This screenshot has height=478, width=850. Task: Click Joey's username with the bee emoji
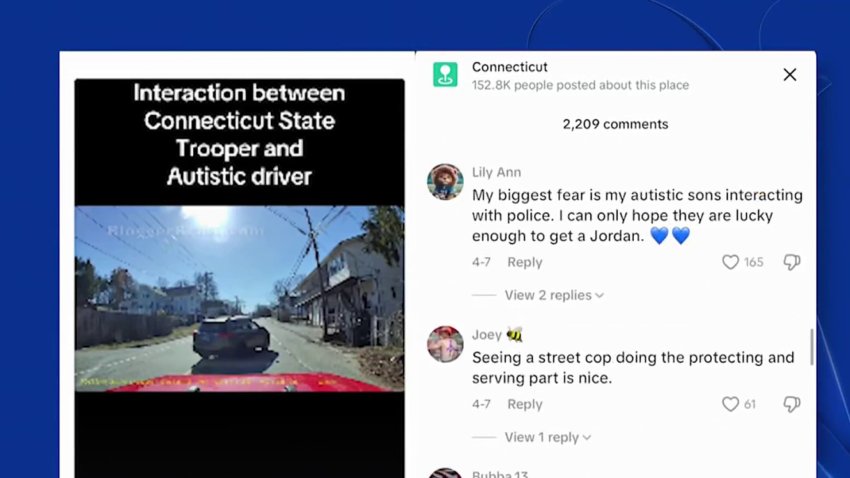[x=497, y=335]
